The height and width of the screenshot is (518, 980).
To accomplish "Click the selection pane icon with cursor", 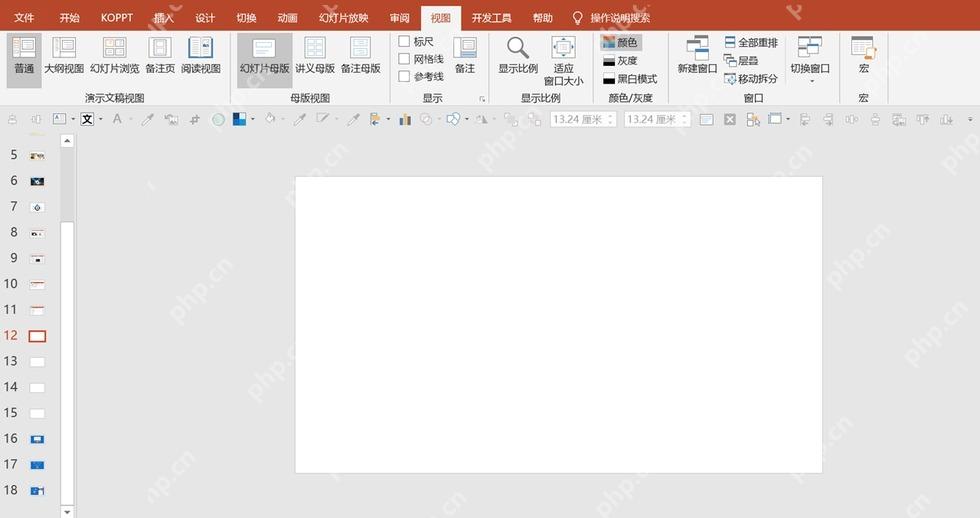I will click(753, 119).
